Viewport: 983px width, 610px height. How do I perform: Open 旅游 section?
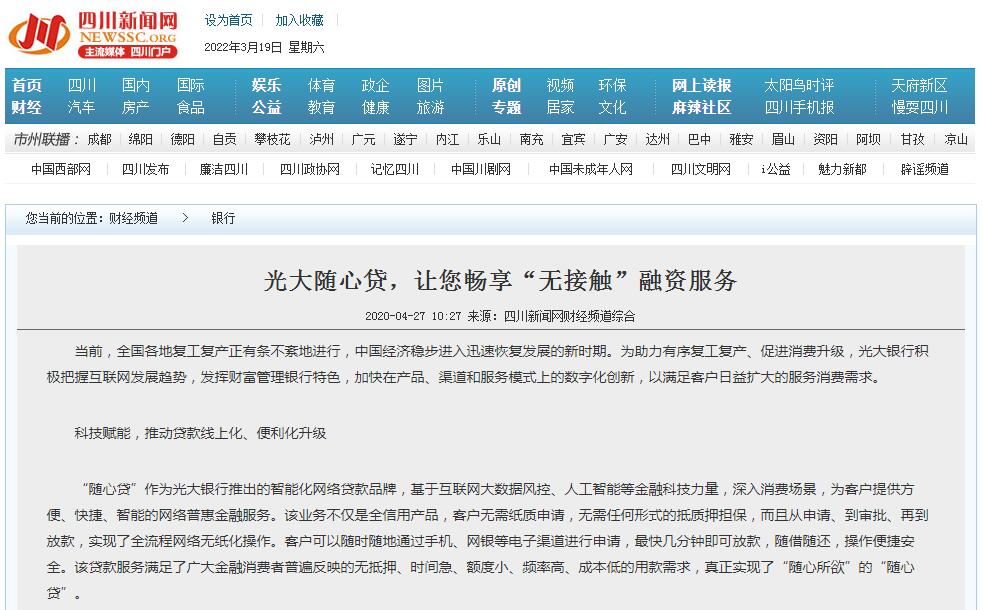430,108
